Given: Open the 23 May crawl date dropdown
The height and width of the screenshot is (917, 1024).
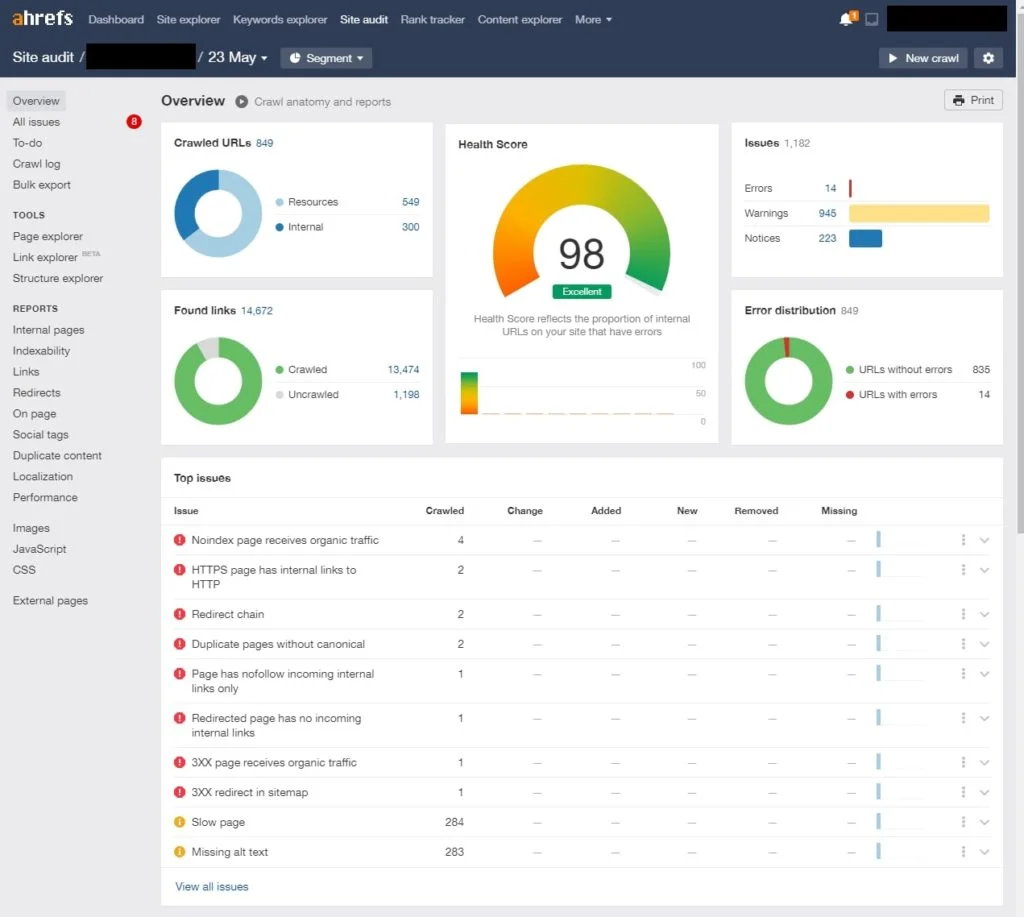Looking at the screenshot, I should click(x=237, y=58).
